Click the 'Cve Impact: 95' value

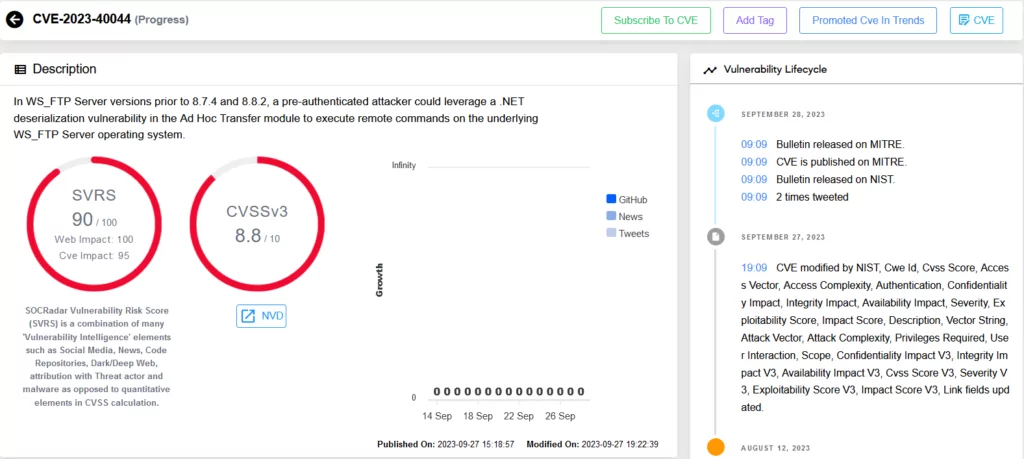(94, 256)
